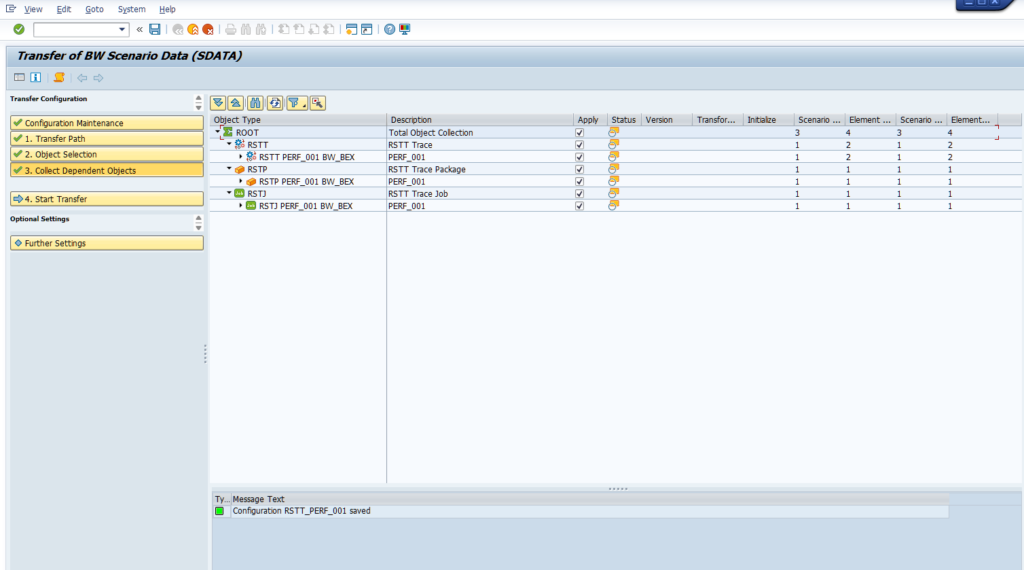Image resolution: width=1024 pixels, height=570 pixels.
Task: Click the Refresh icon above object tree
Action: (x=274, y=103)
